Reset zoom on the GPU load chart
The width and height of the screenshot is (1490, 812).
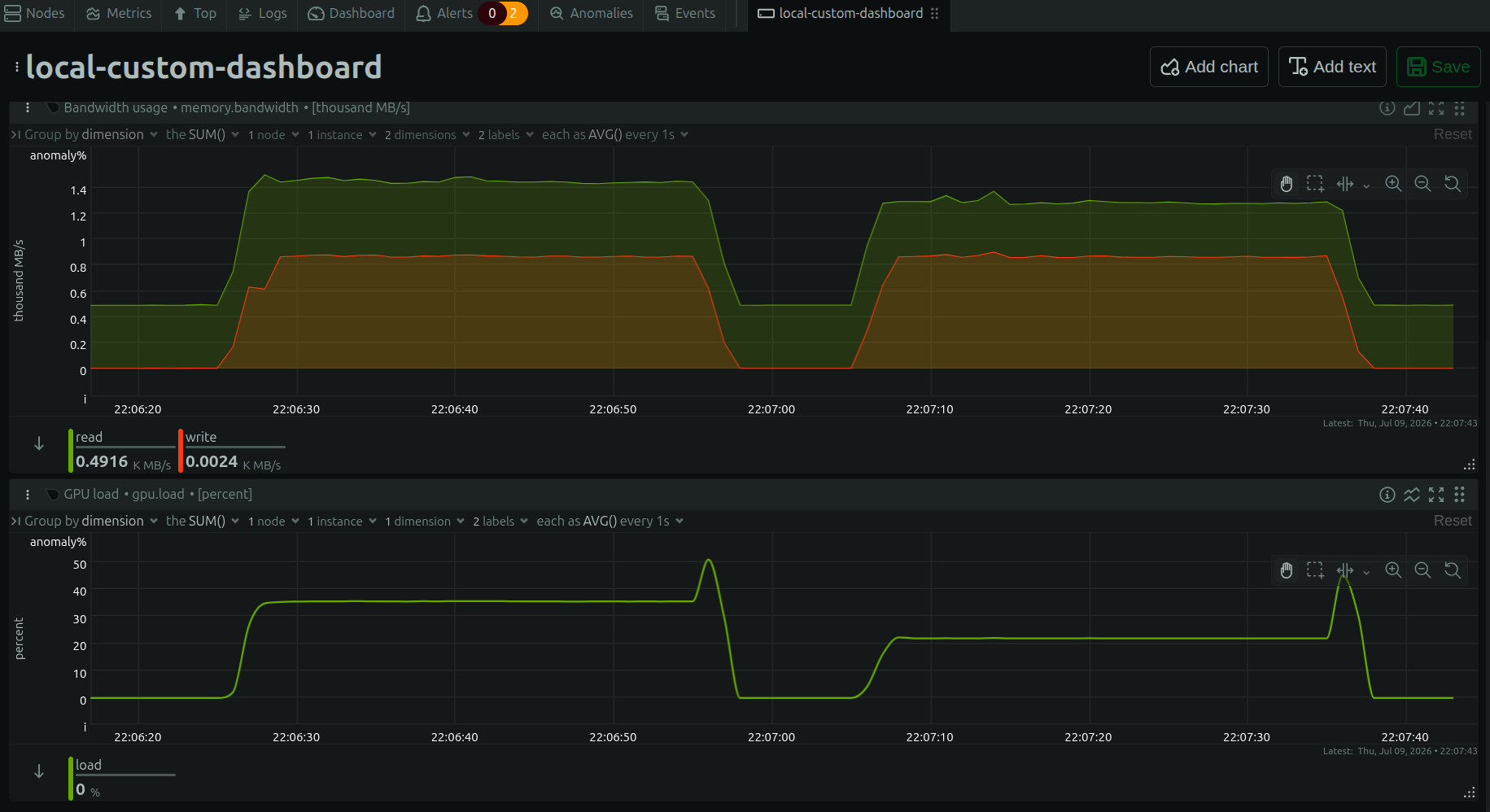click(1453, 570)
